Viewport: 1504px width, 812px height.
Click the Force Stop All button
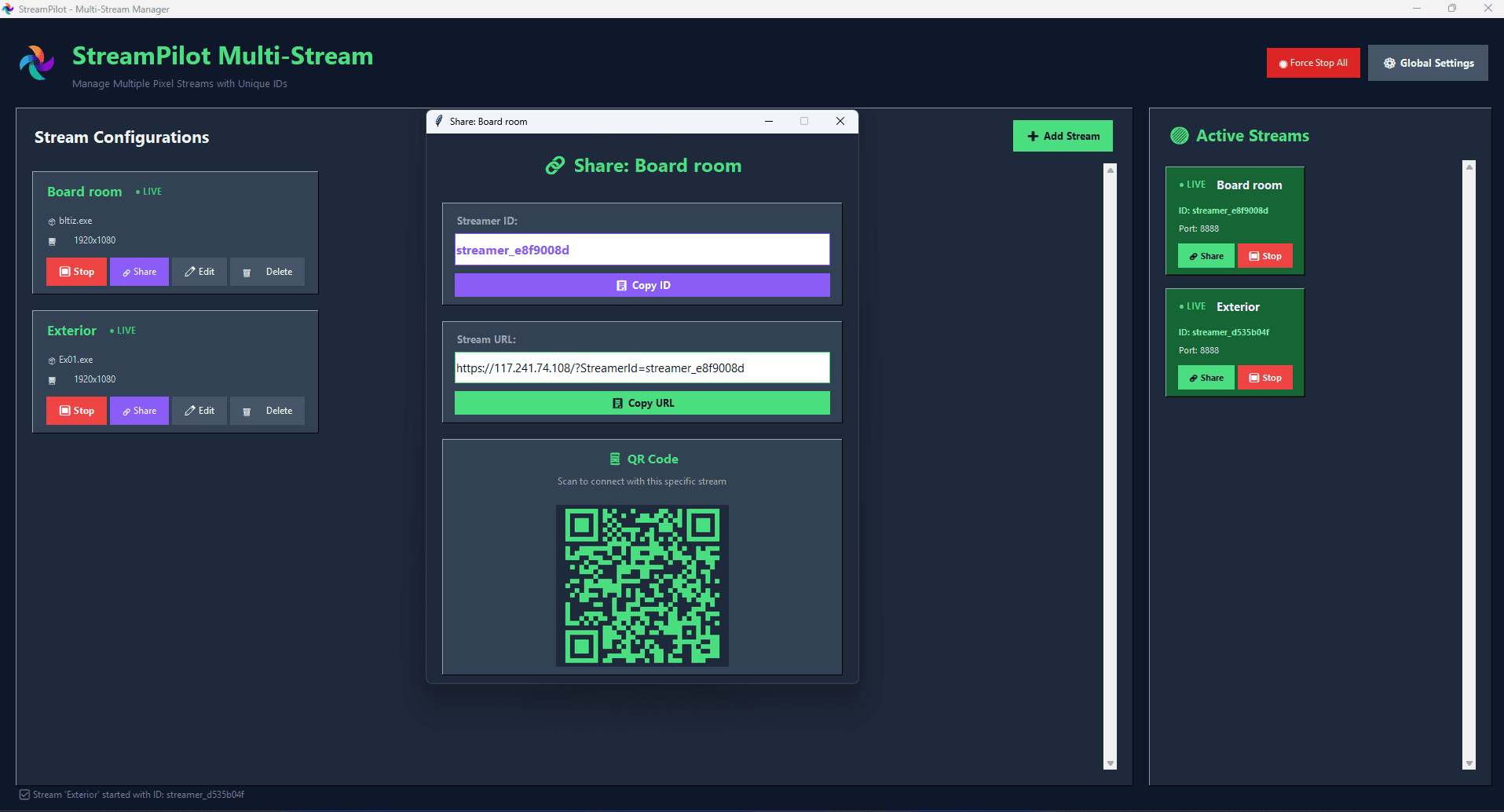click(1312, 63)
